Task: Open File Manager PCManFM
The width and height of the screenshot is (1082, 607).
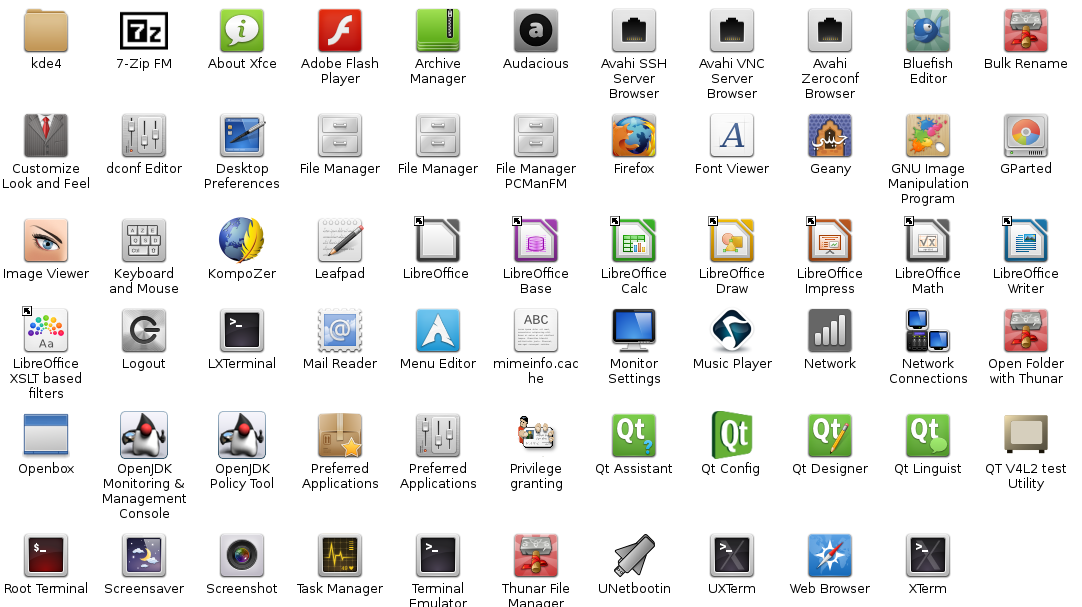Action: coord(535,136)
